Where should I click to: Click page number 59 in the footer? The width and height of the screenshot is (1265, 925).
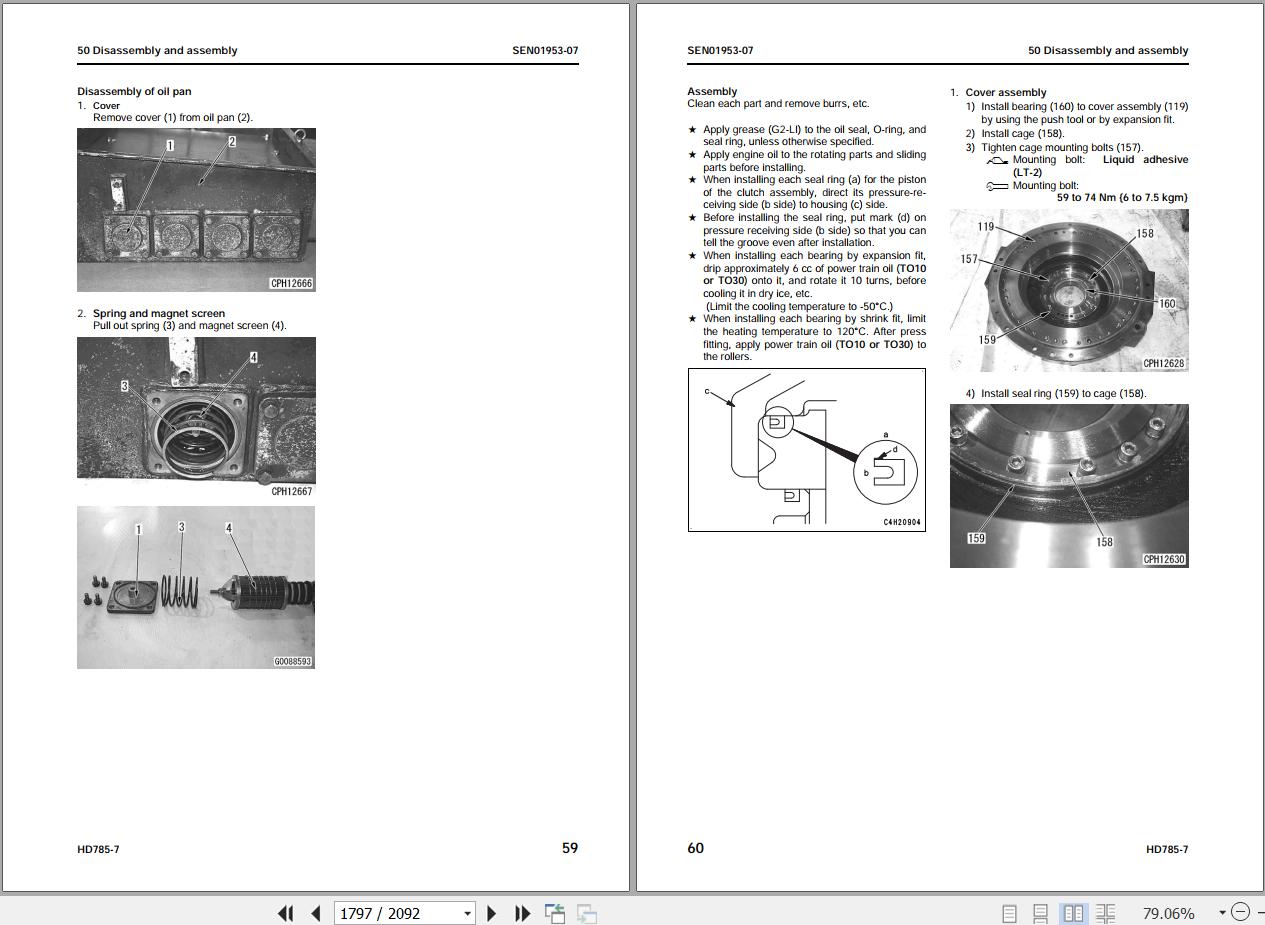[570, 848]
